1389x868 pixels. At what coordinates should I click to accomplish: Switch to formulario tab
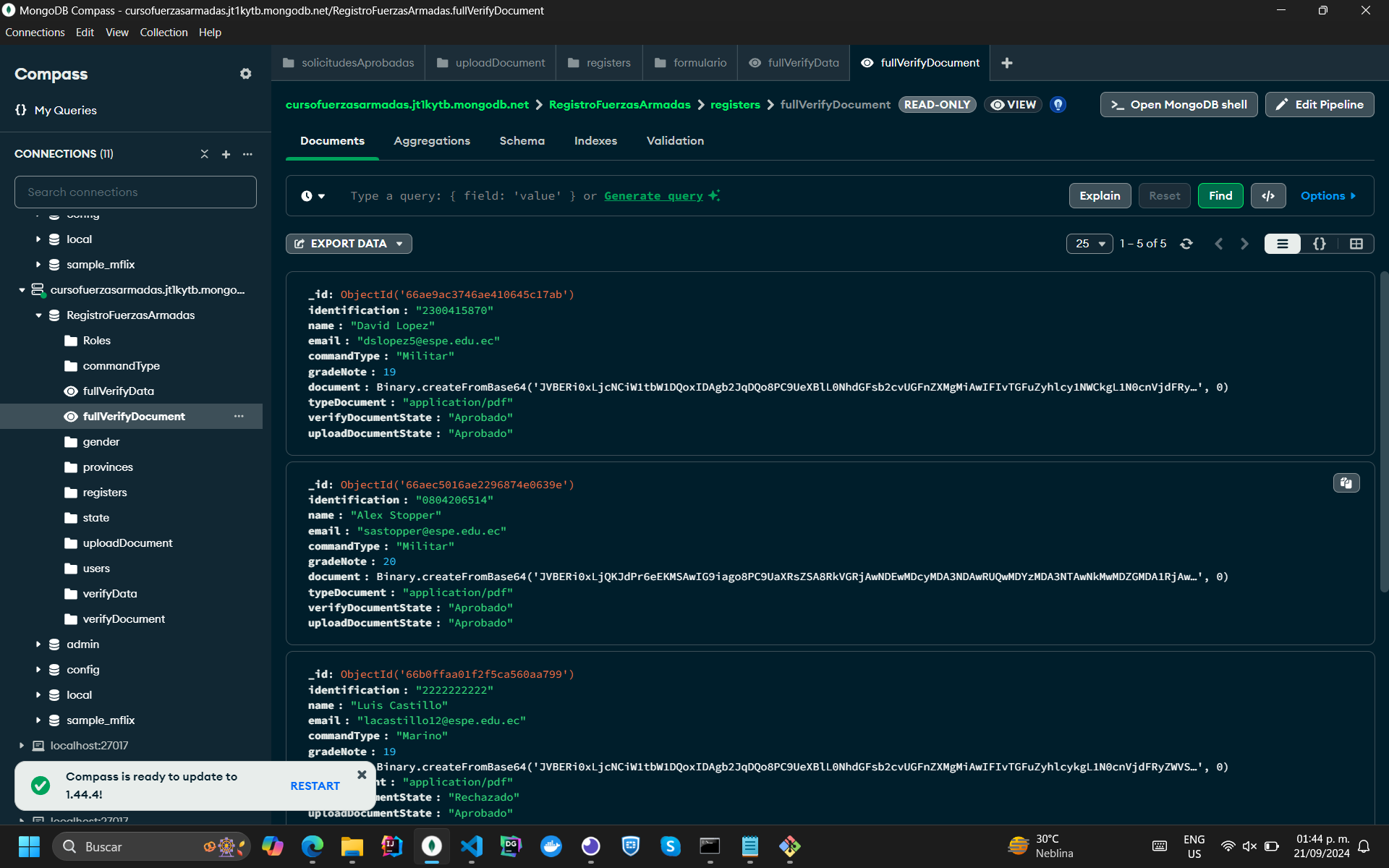click(690, 63)
